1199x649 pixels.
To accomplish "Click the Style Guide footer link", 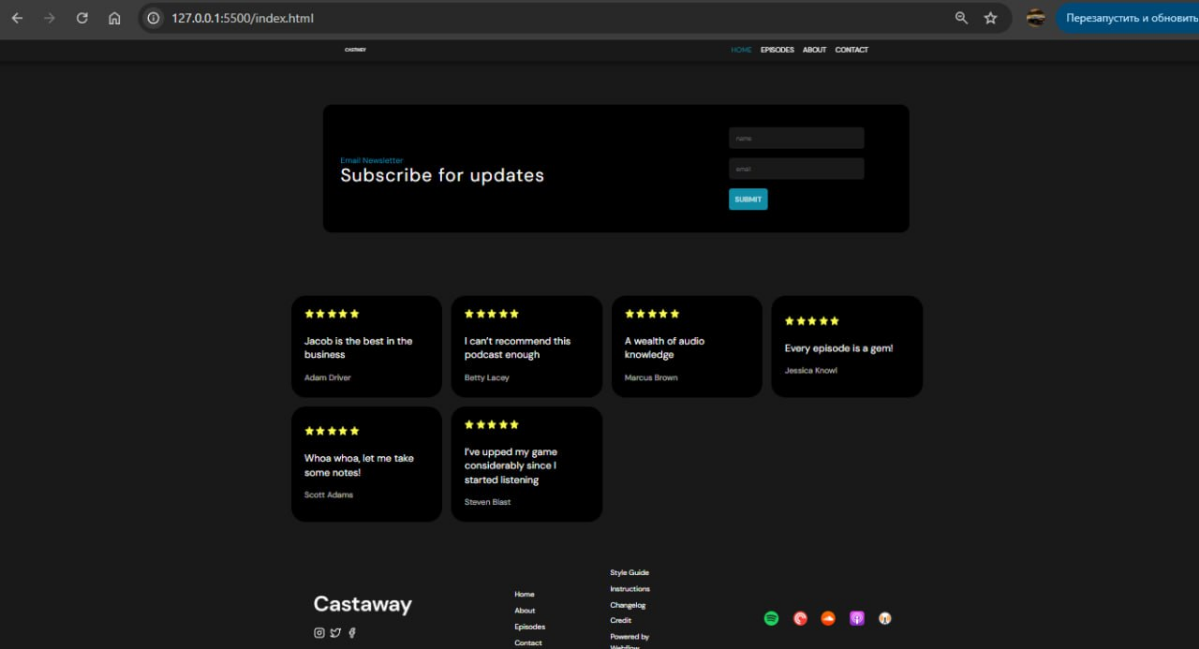I will pos(629,573).
